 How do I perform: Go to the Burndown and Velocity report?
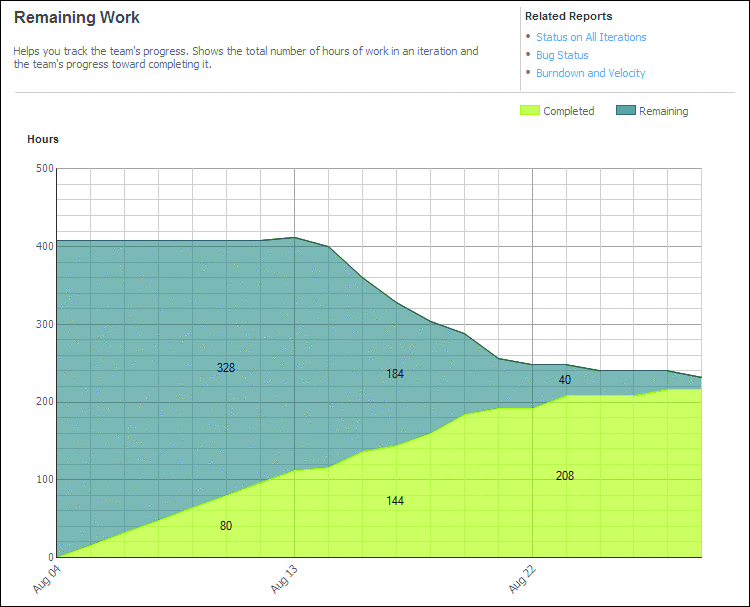590,73
